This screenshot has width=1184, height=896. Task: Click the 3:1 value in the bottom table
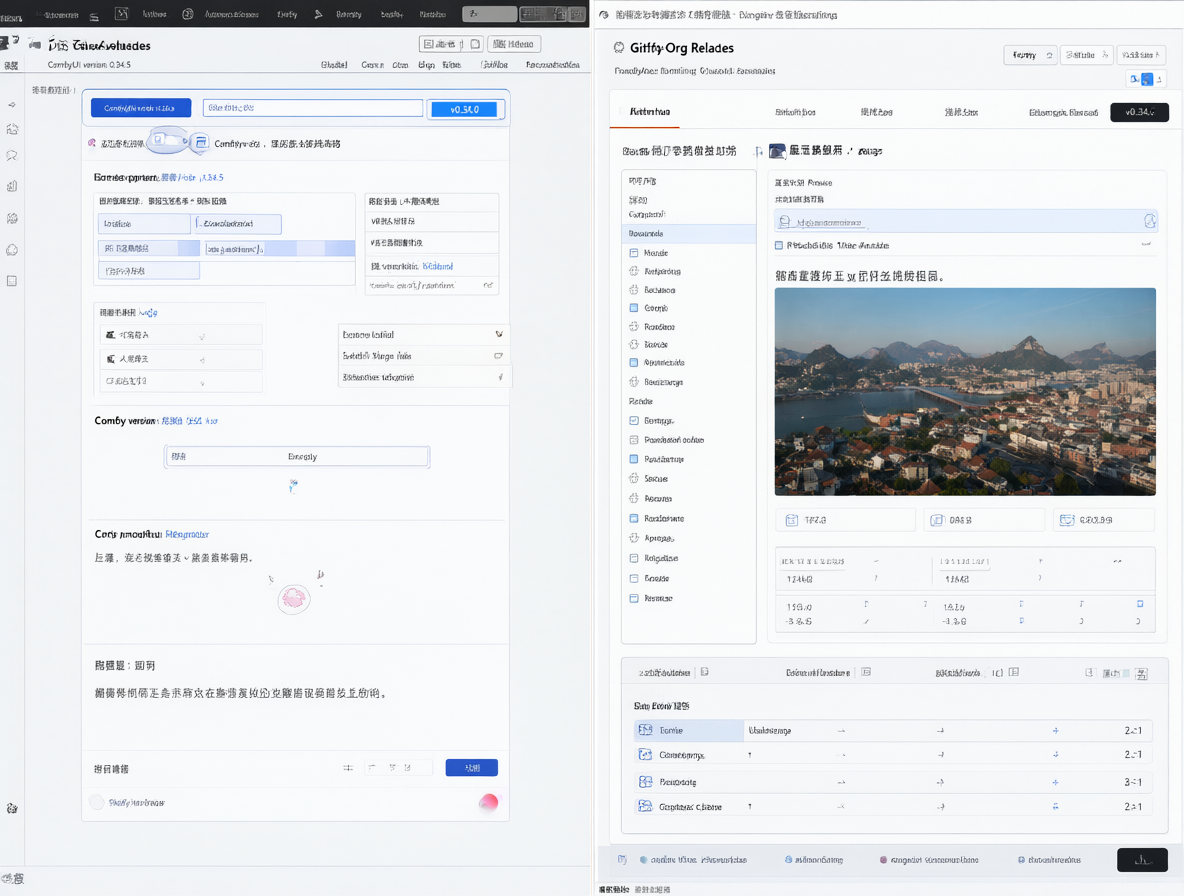tap(1133, 782)
